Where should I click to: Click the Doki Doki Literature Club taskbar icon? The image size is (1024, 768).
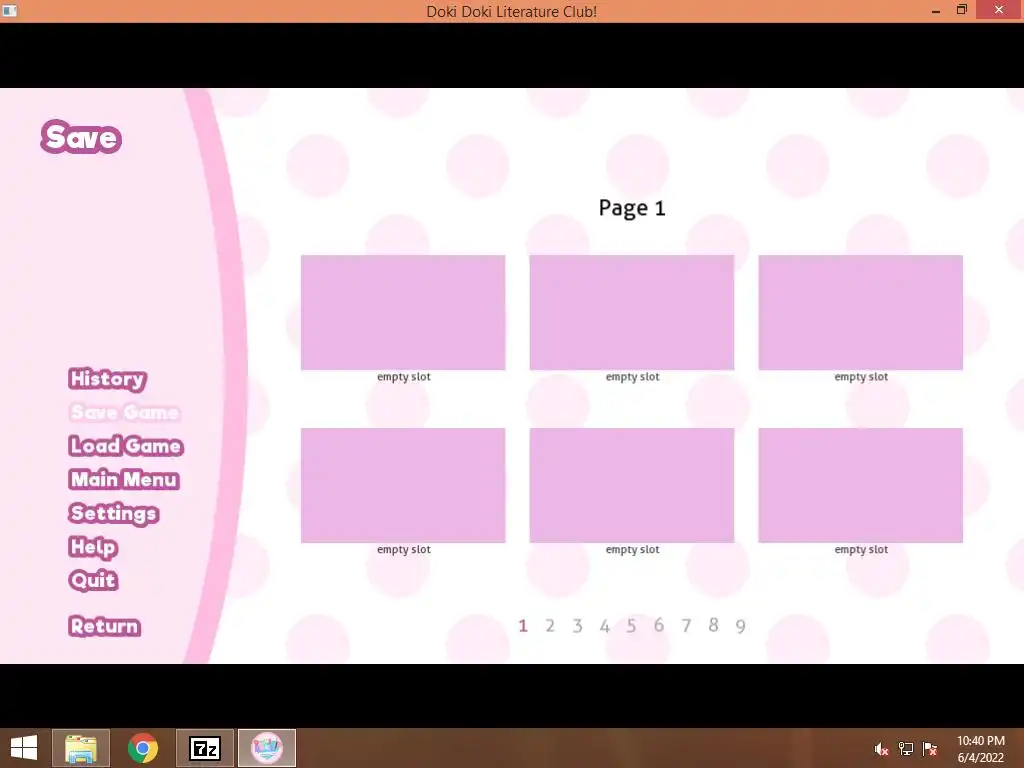click(267, 748)
